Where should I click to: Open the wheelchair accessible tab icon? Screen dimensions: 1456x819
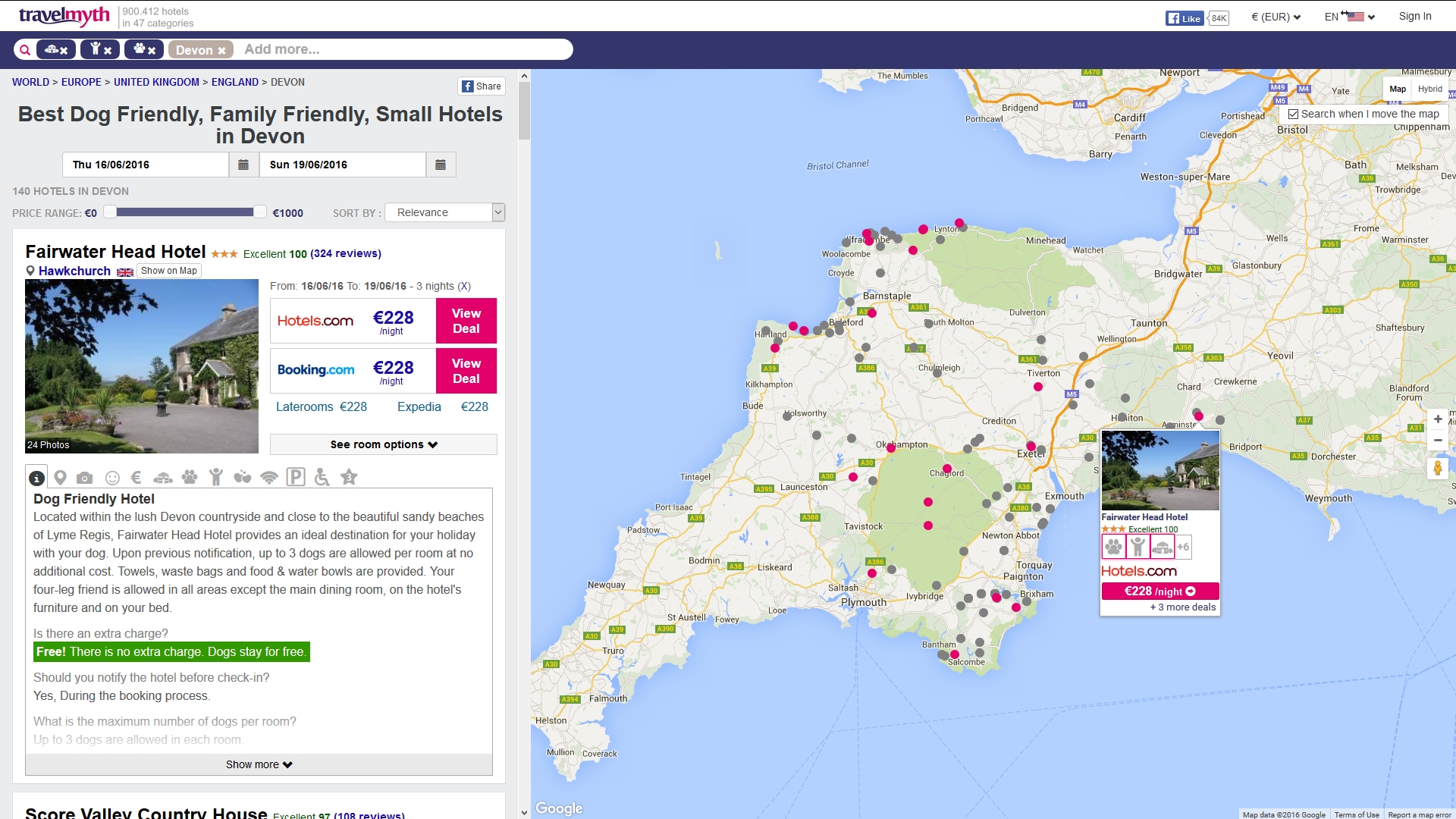pos(322,477)
